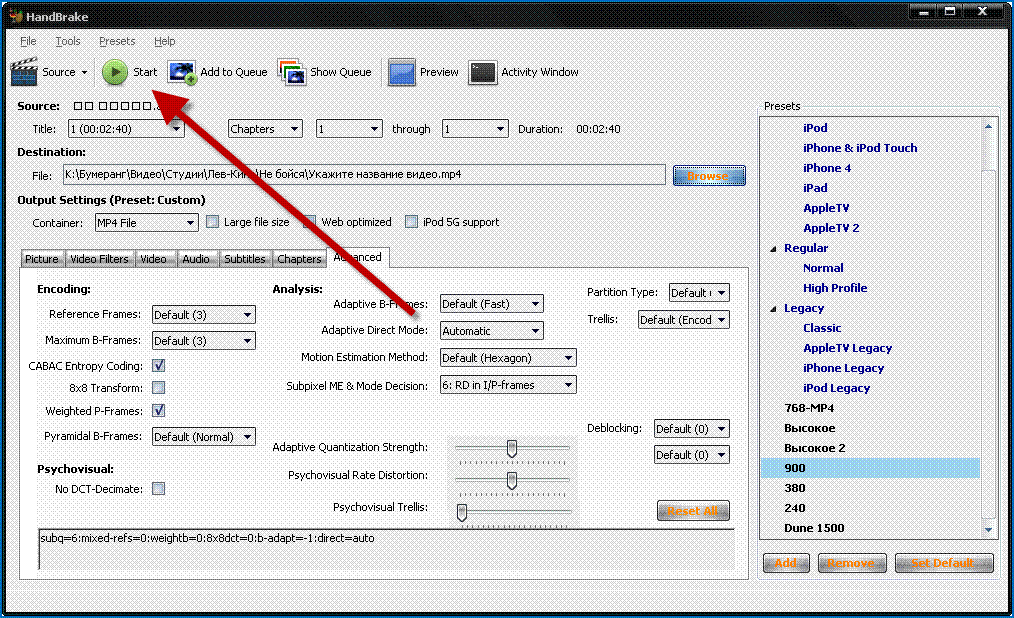Open the Adaptive B-Frames dropdown
1014x618 pixels.
click(491, 304)
